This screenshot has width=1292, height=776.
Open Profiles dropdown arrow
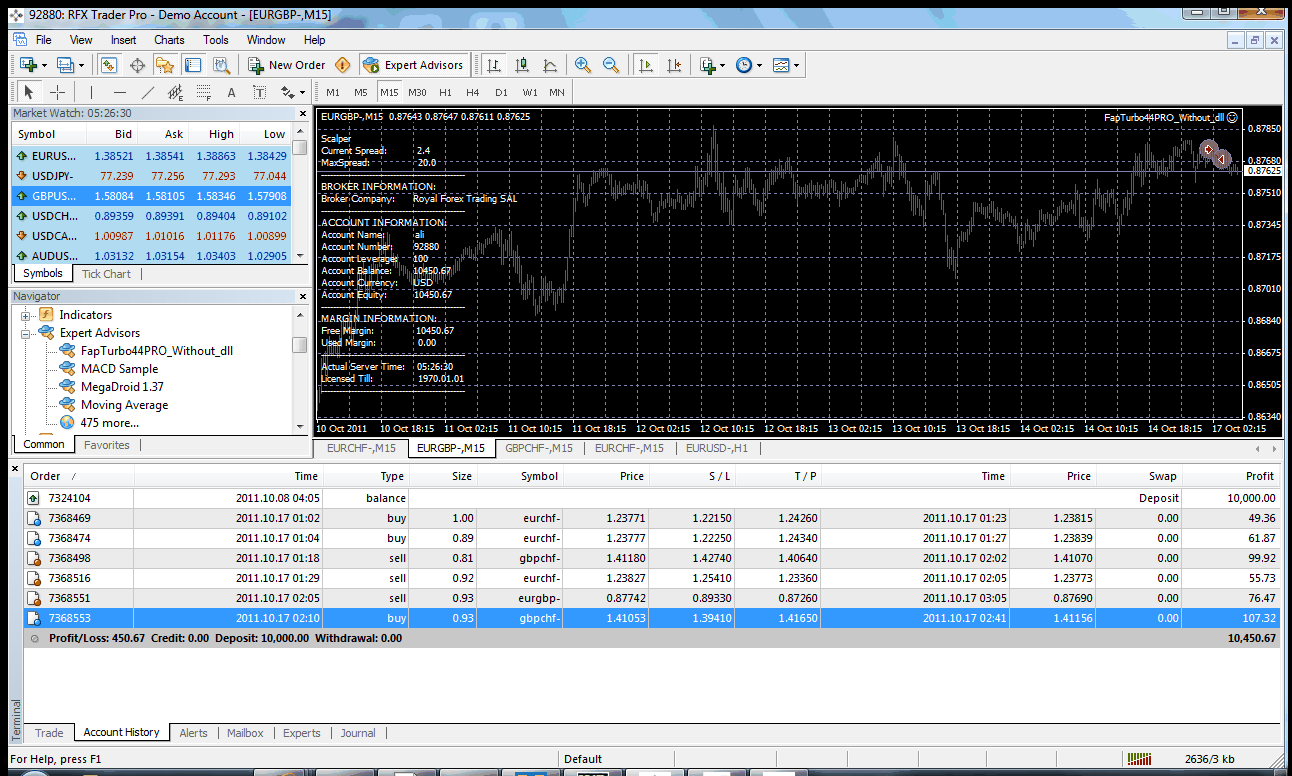[82, 65]
